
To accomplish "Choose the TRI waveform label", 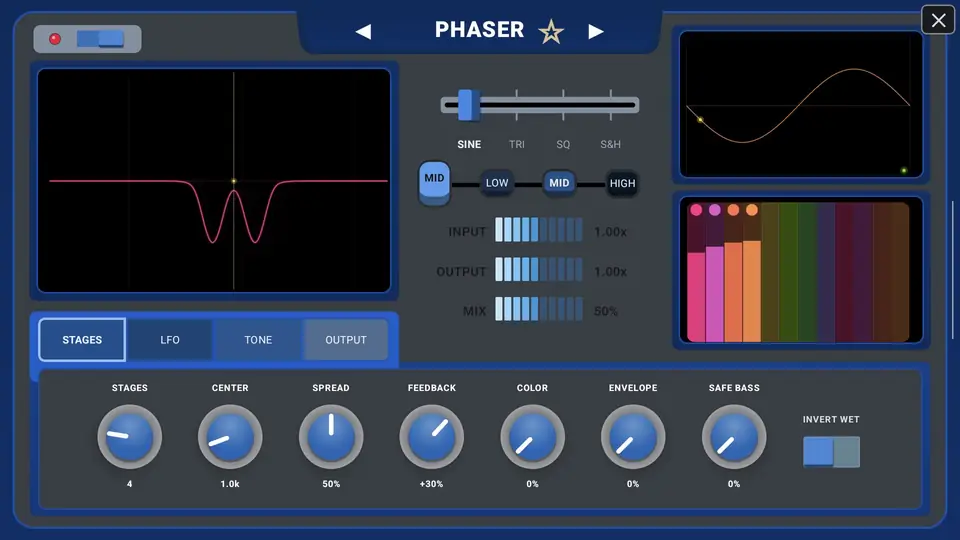I will coord(517,144).
